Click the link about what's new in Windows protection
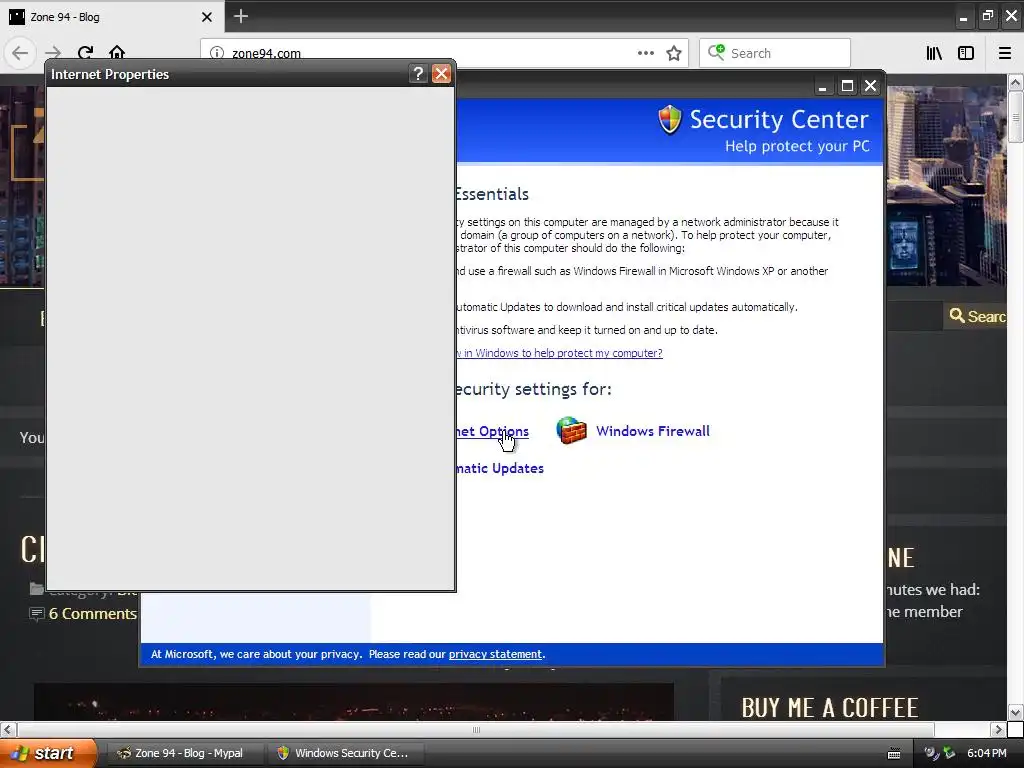The width and height of the screenshot is (1024, 768). coord(560,353)
